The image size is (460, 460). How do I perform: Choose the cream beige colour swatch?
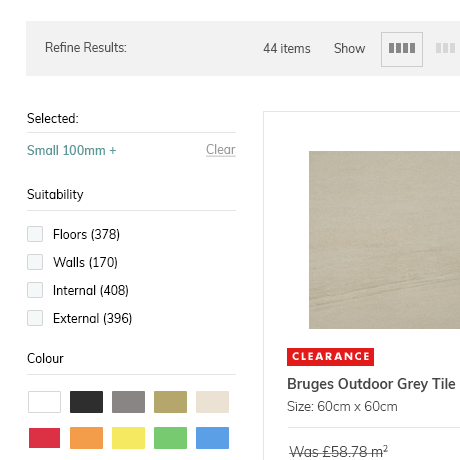coord(212,402)
